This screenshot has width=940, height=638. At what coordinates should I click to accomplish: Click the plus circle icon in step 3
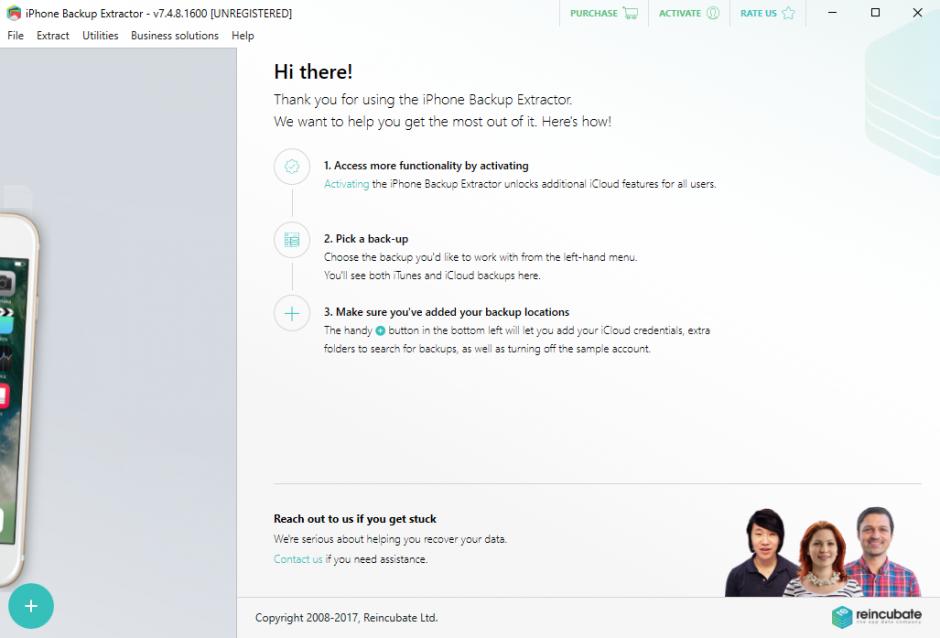292,313
